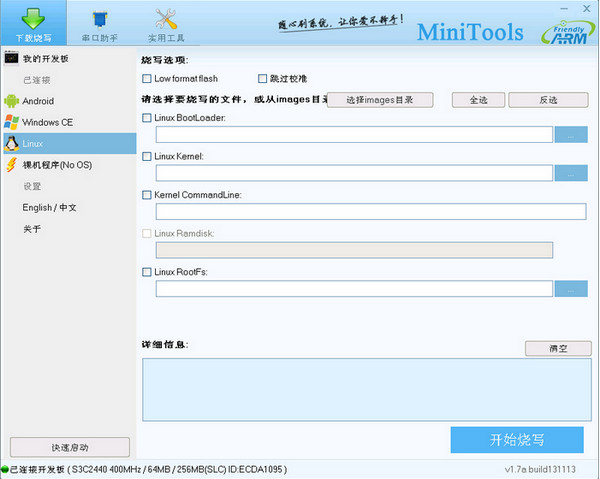The width and height of the screenshot is (600, 479).
Task: Click the Linux RootFs path field
Action: click(x=354, y=289)
